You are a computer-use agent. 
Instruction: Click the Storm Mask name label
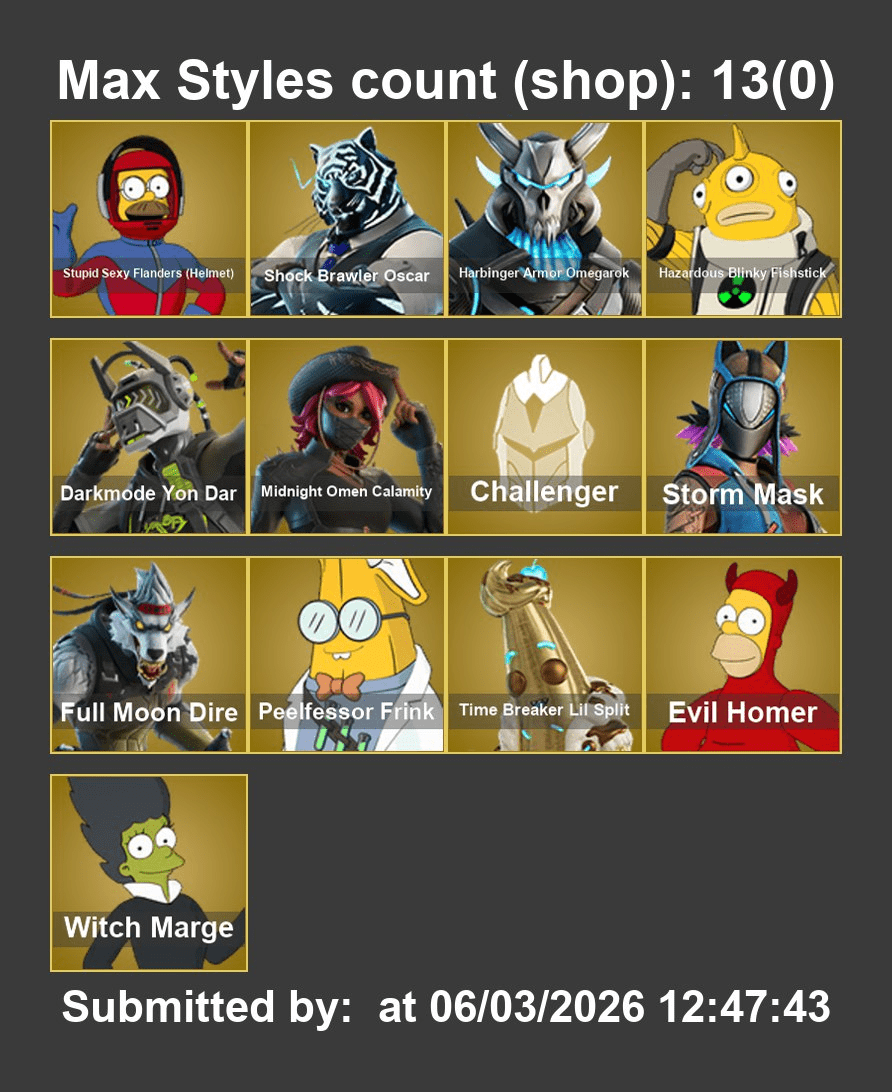742,494
